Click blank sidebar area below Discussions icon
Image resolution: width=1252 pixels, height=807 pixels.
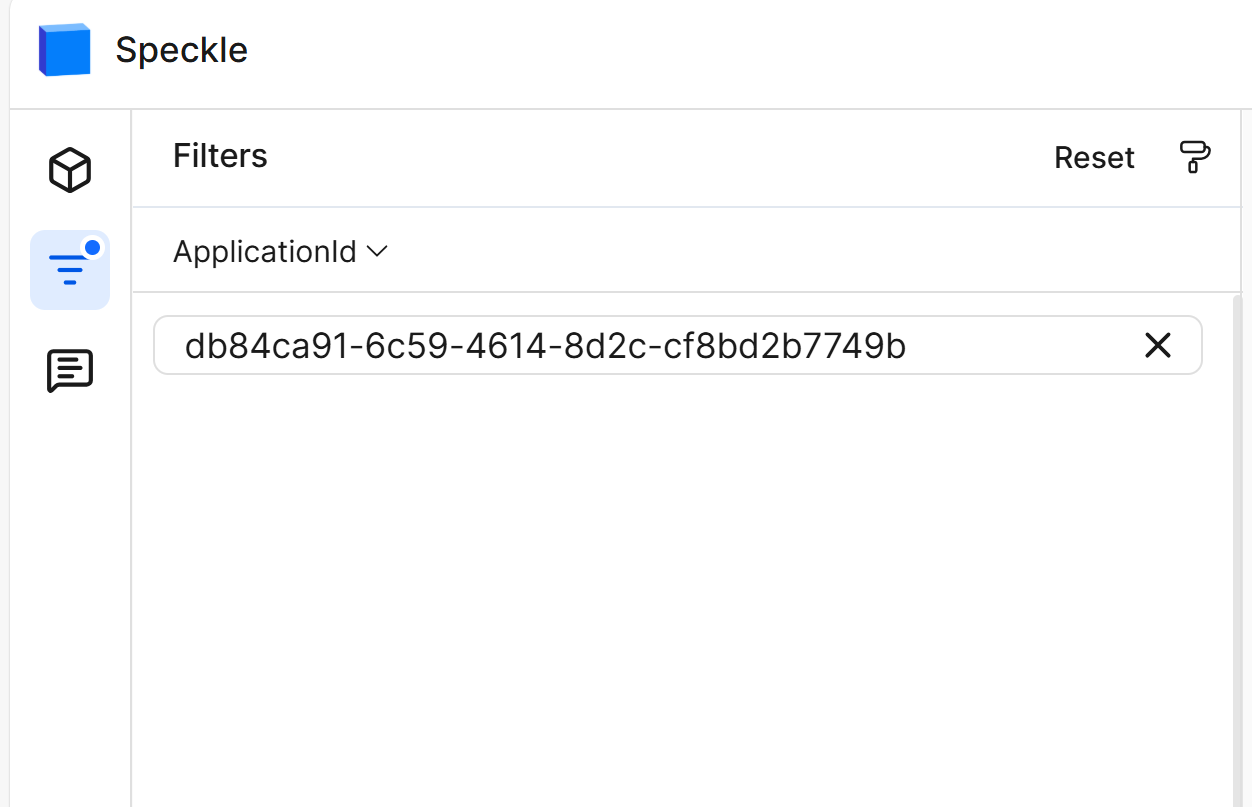70,600
